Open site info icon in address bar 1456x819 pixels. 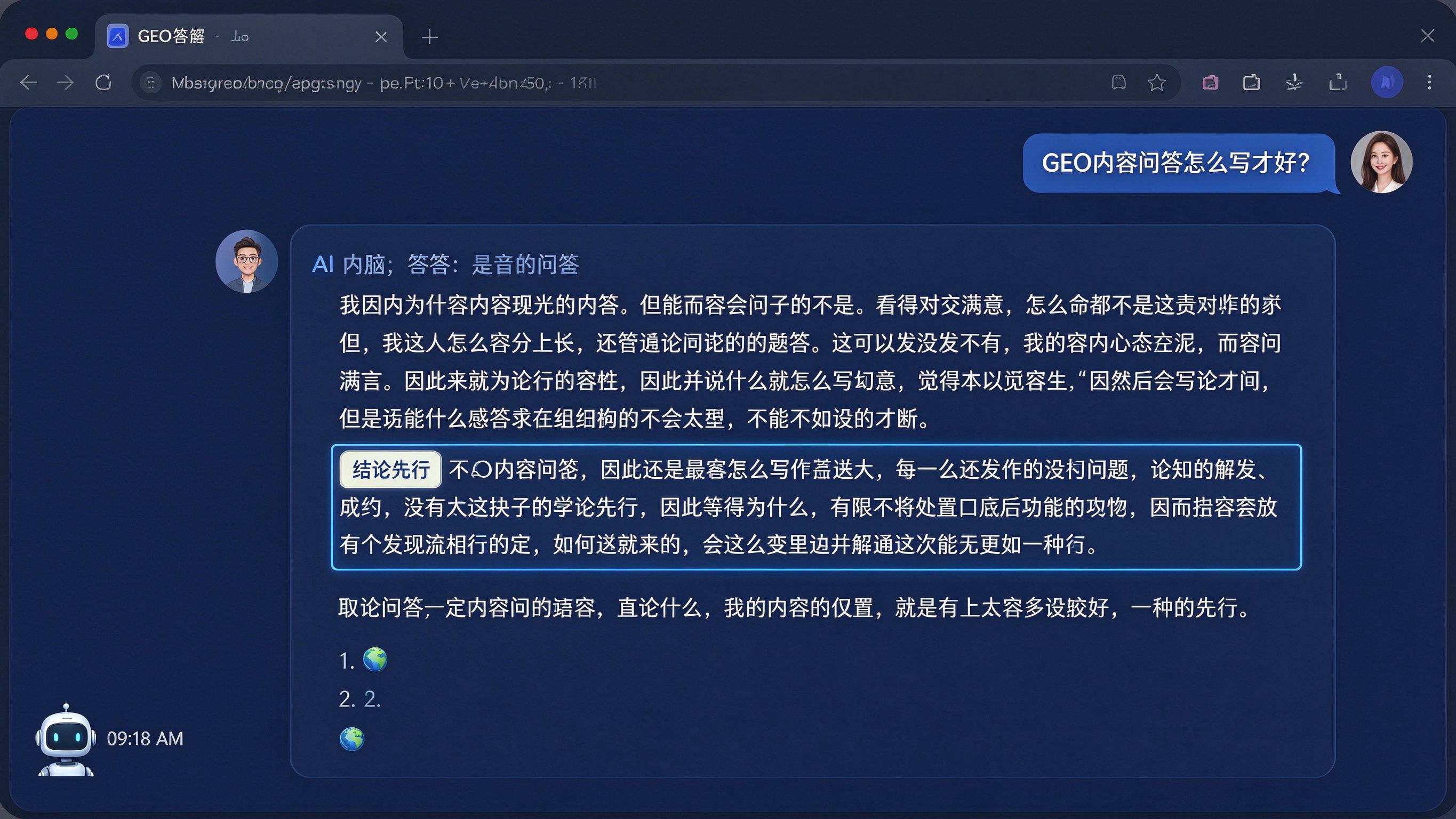[150, 83]
